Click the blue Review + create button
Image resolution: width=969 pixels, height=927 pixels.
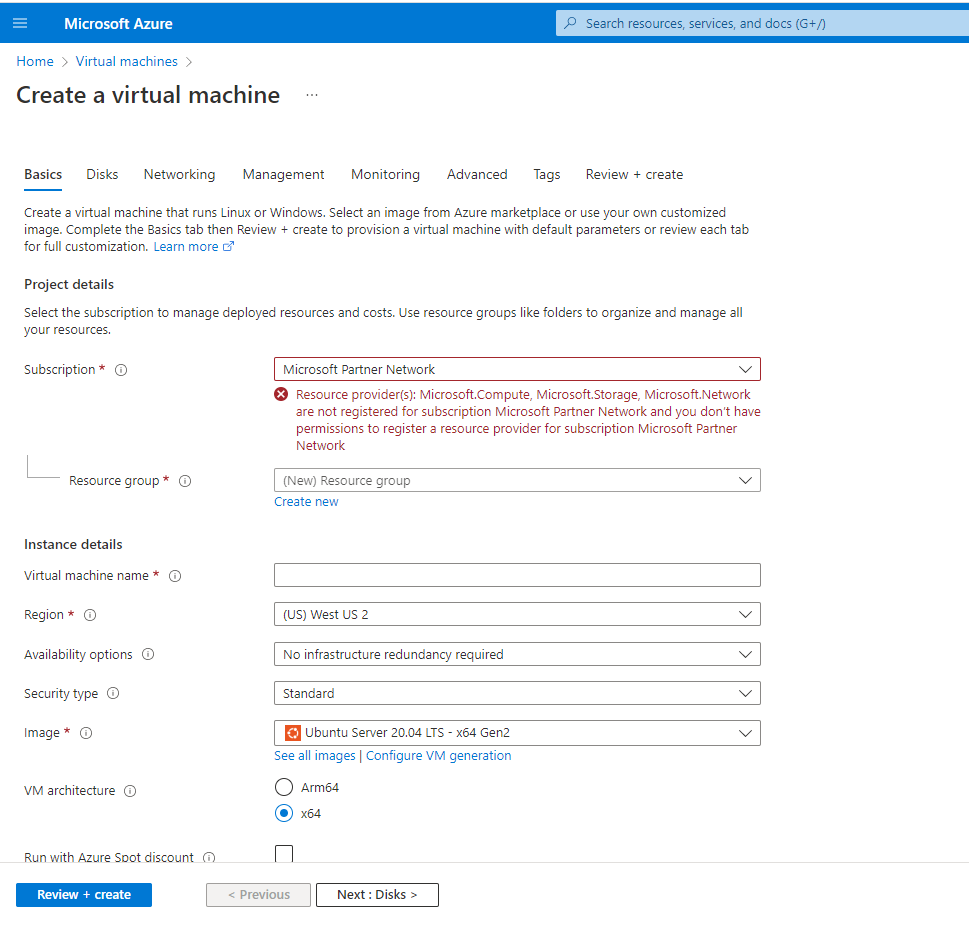pyautogui.click(x=84, y=895)
